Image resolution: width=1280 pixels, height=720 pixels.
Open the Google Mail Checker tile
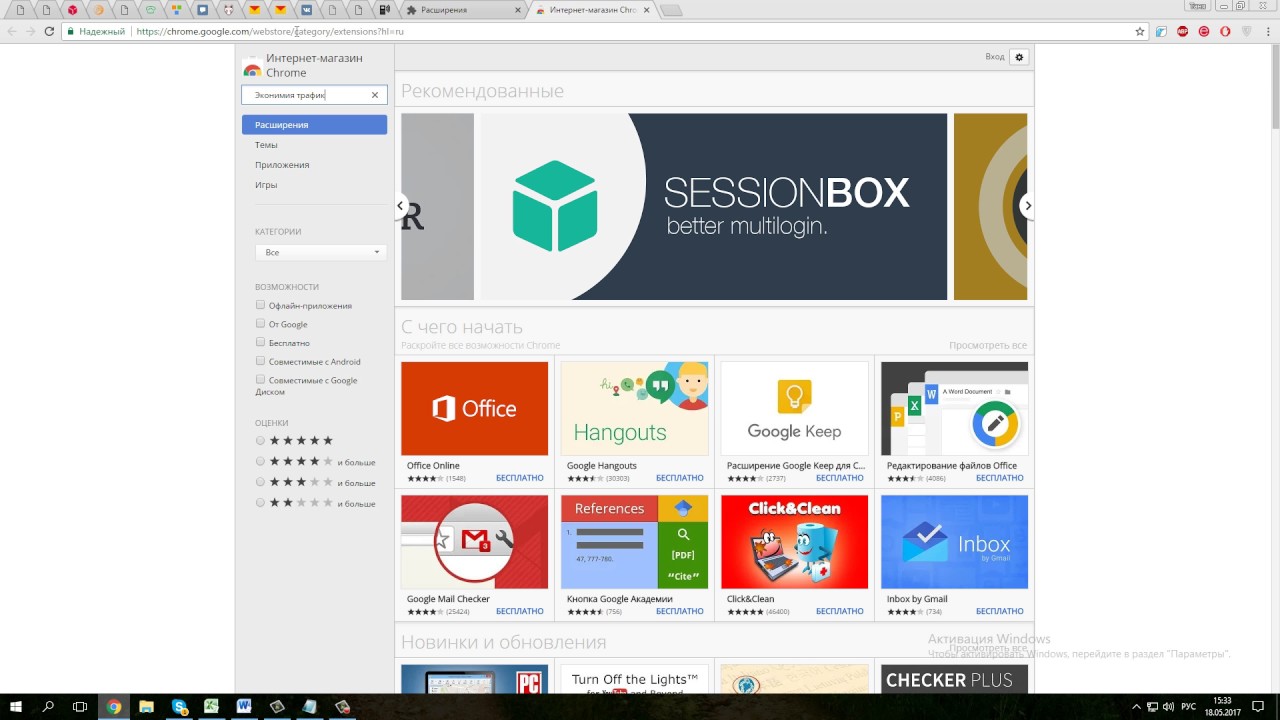474,555
